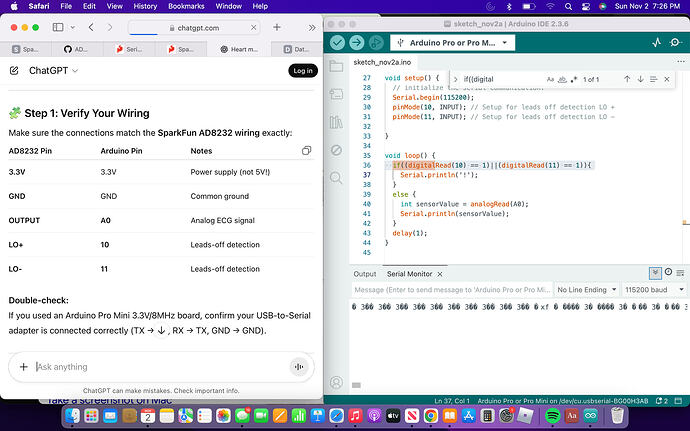Switch to the Output tab
Screen dimensions: 690x431
pyautogui.click(x=364, y=273)
